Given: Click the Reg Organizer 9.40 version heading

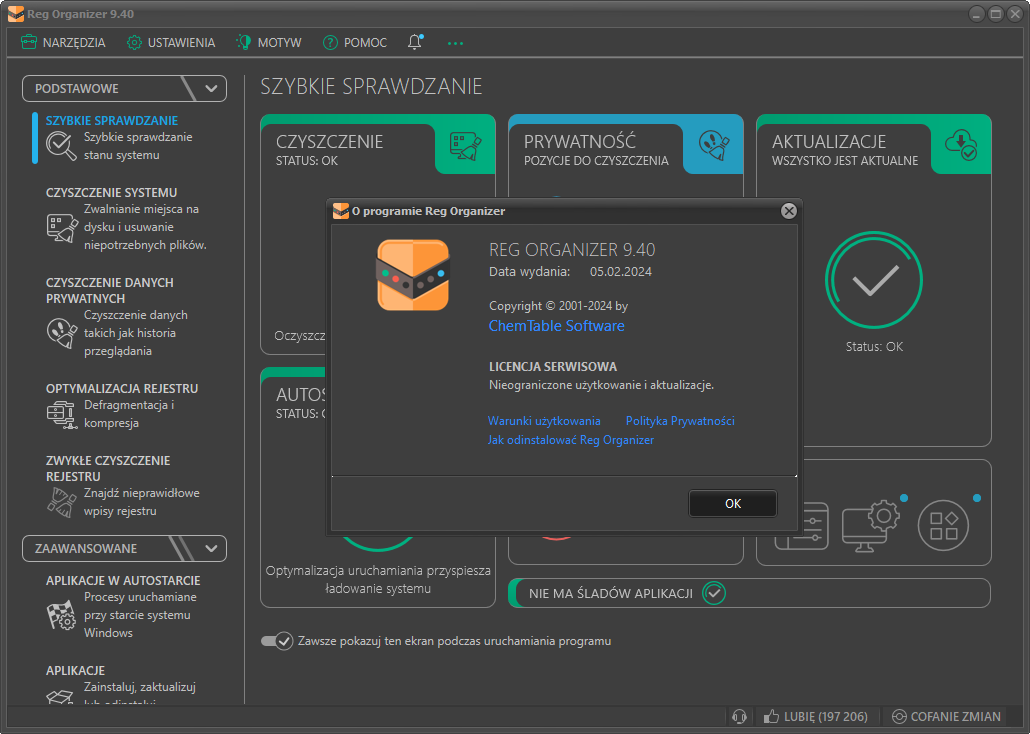Looking at the screenshot, I should click(572, 250).
